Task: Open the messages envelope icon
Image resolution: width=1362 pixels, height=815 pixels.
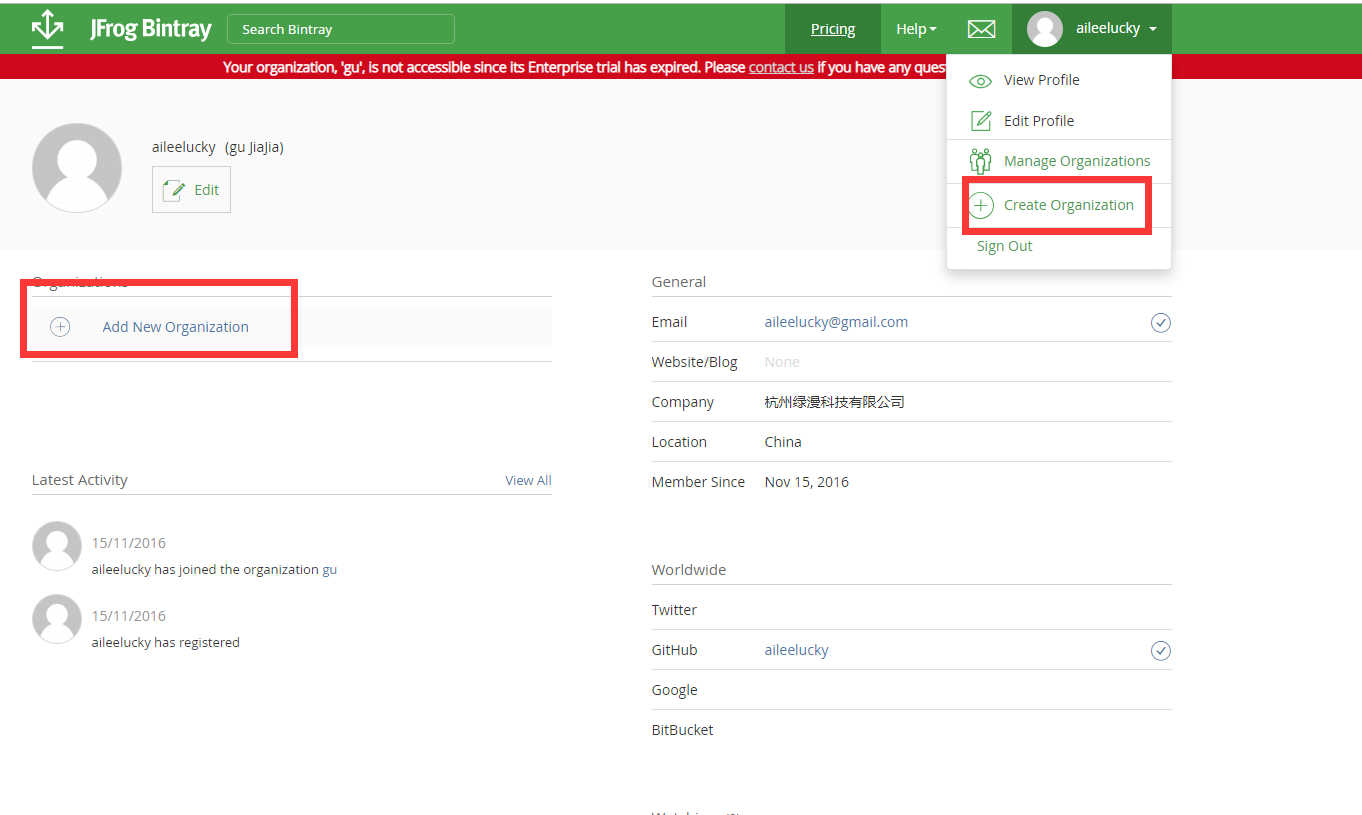Action: [981, 29]
